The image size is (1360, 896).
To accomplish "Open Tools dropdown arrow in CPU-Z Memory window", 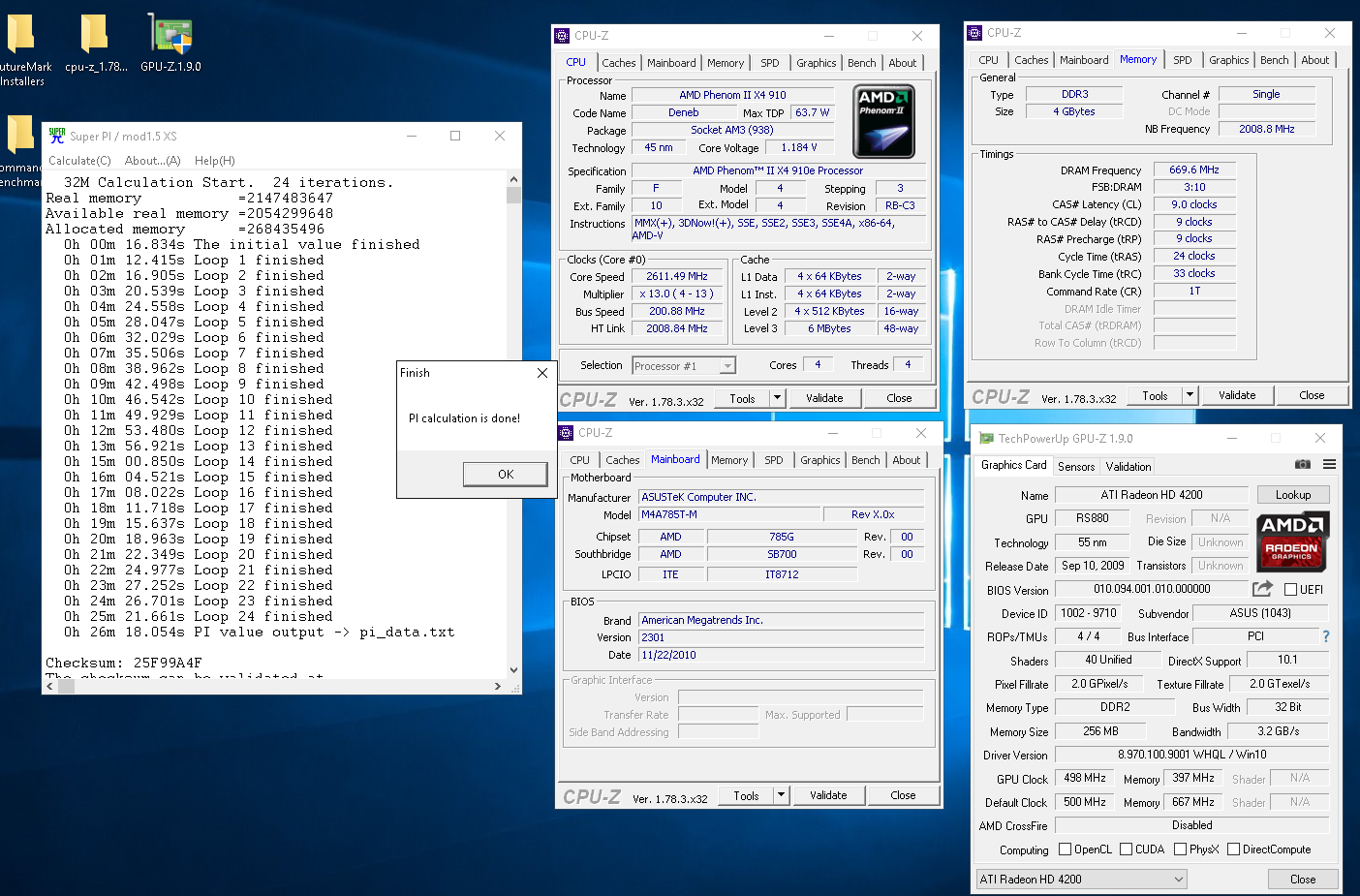I will pyautogui.click(x=1190, y=395).
